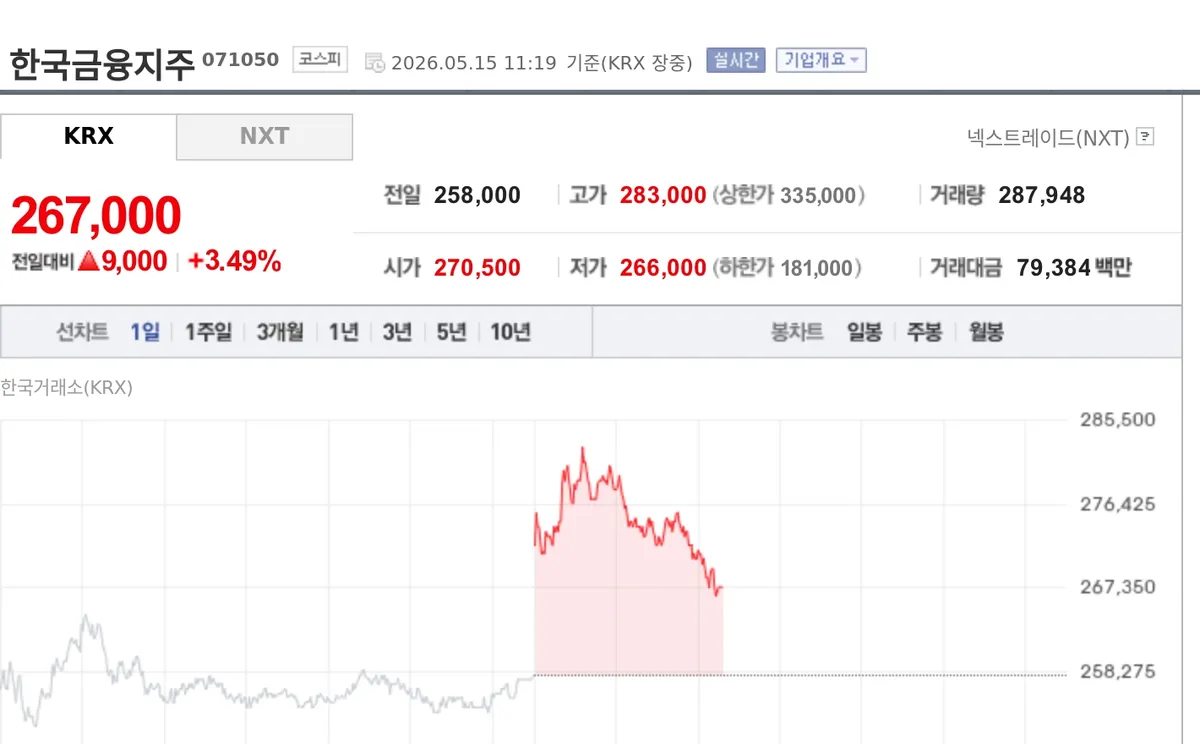Switch to the NXT tab
1200x744 pixels.
coord(265,137)
